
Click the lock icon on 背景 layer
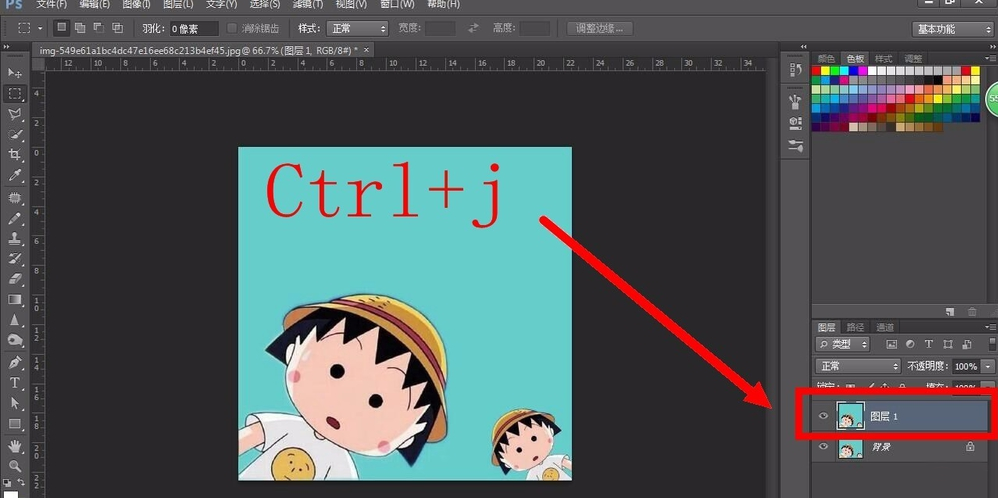pos(970,446)
